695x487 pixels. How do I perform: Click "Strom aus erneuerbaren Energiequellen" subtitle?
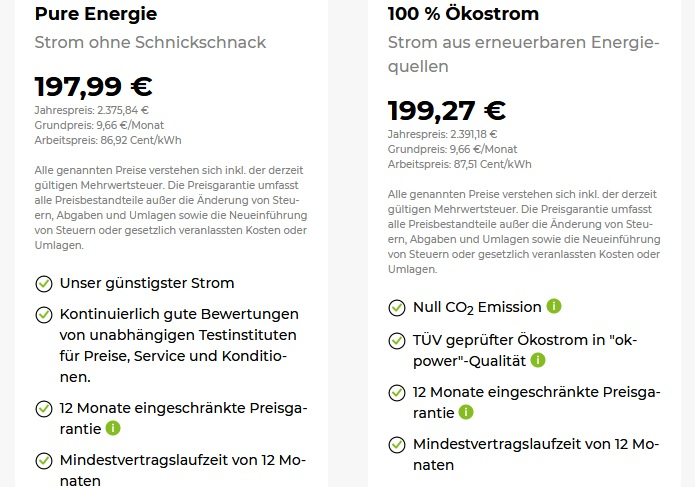[524, 54]
